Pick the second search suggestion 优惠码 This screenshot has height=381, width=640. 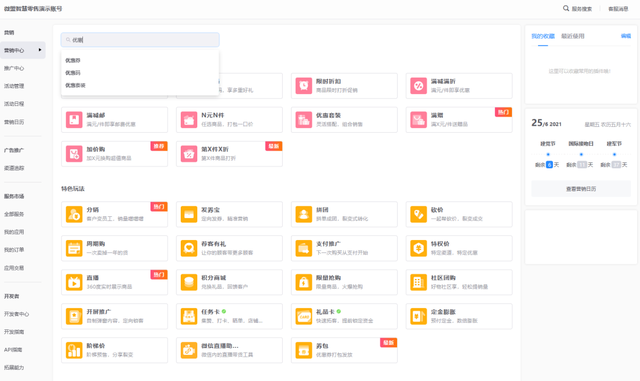pos(73,73)
